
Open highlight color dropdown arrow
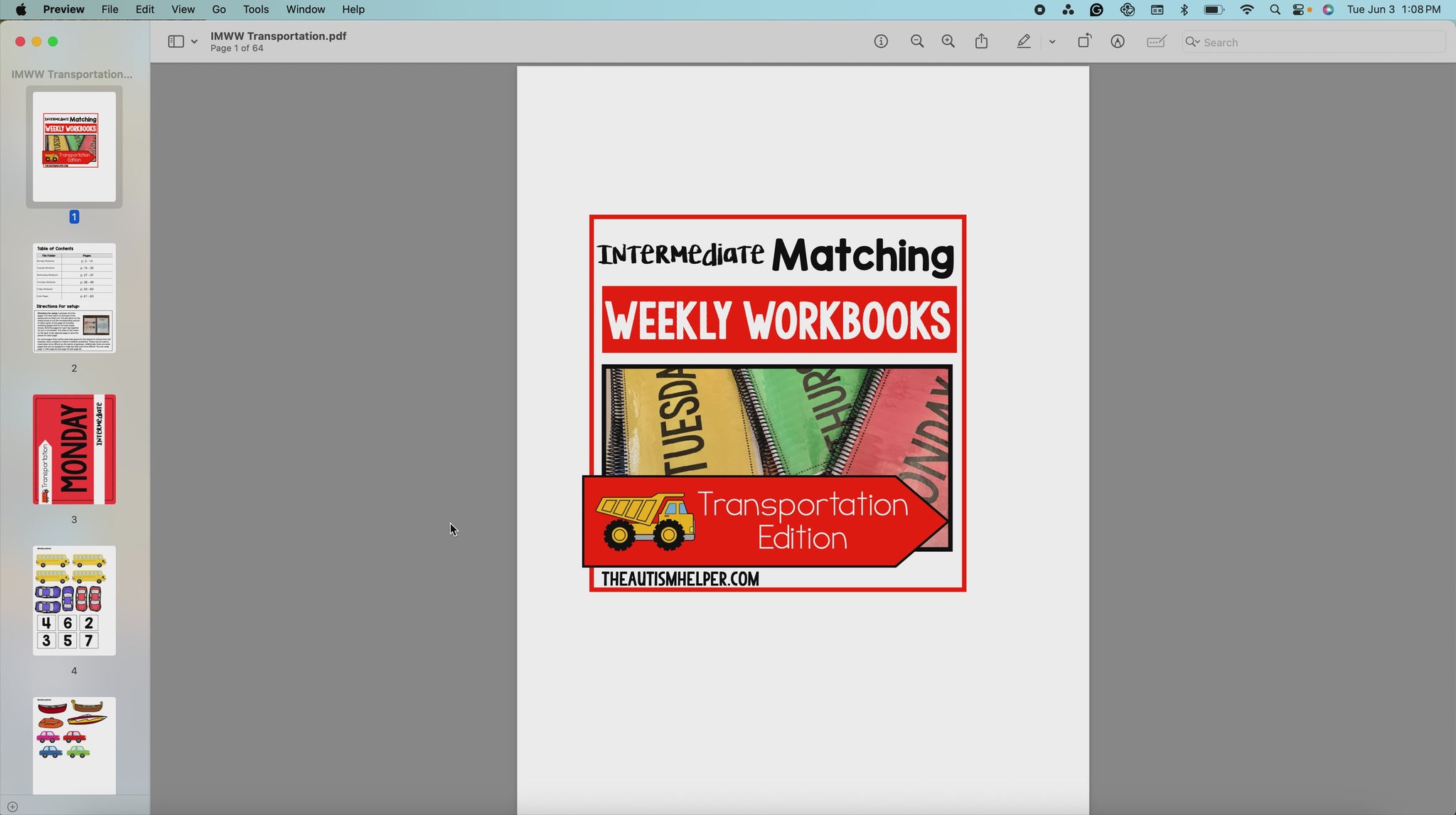1052,42
